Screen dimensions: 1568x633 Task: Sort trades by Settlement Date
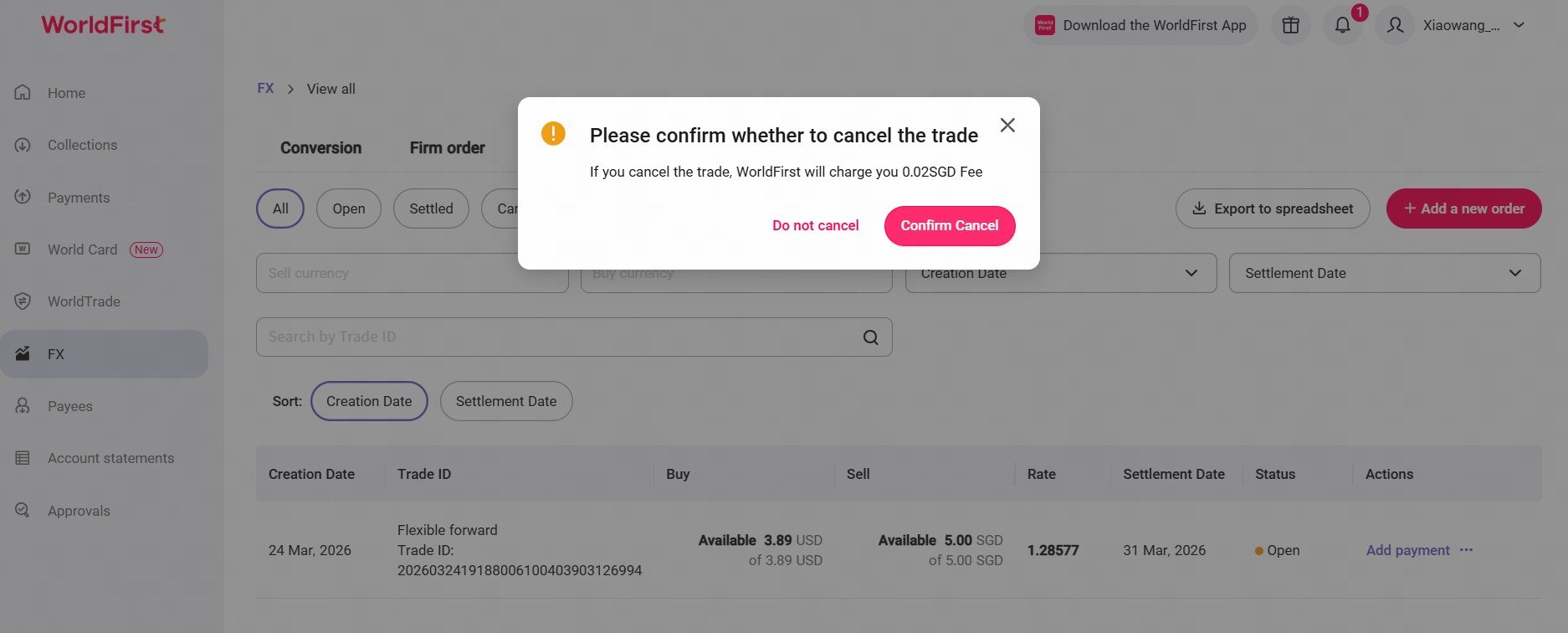[505, 401]
